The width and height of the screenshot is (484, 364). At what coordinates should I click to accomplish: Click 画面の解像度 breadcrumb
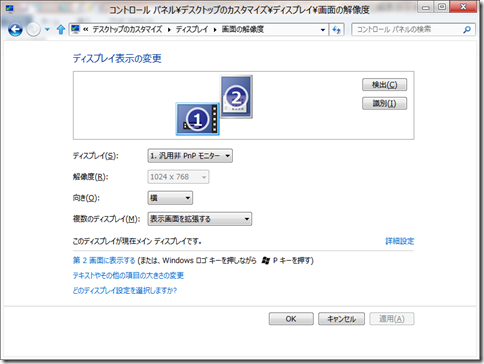click(243, 29)
